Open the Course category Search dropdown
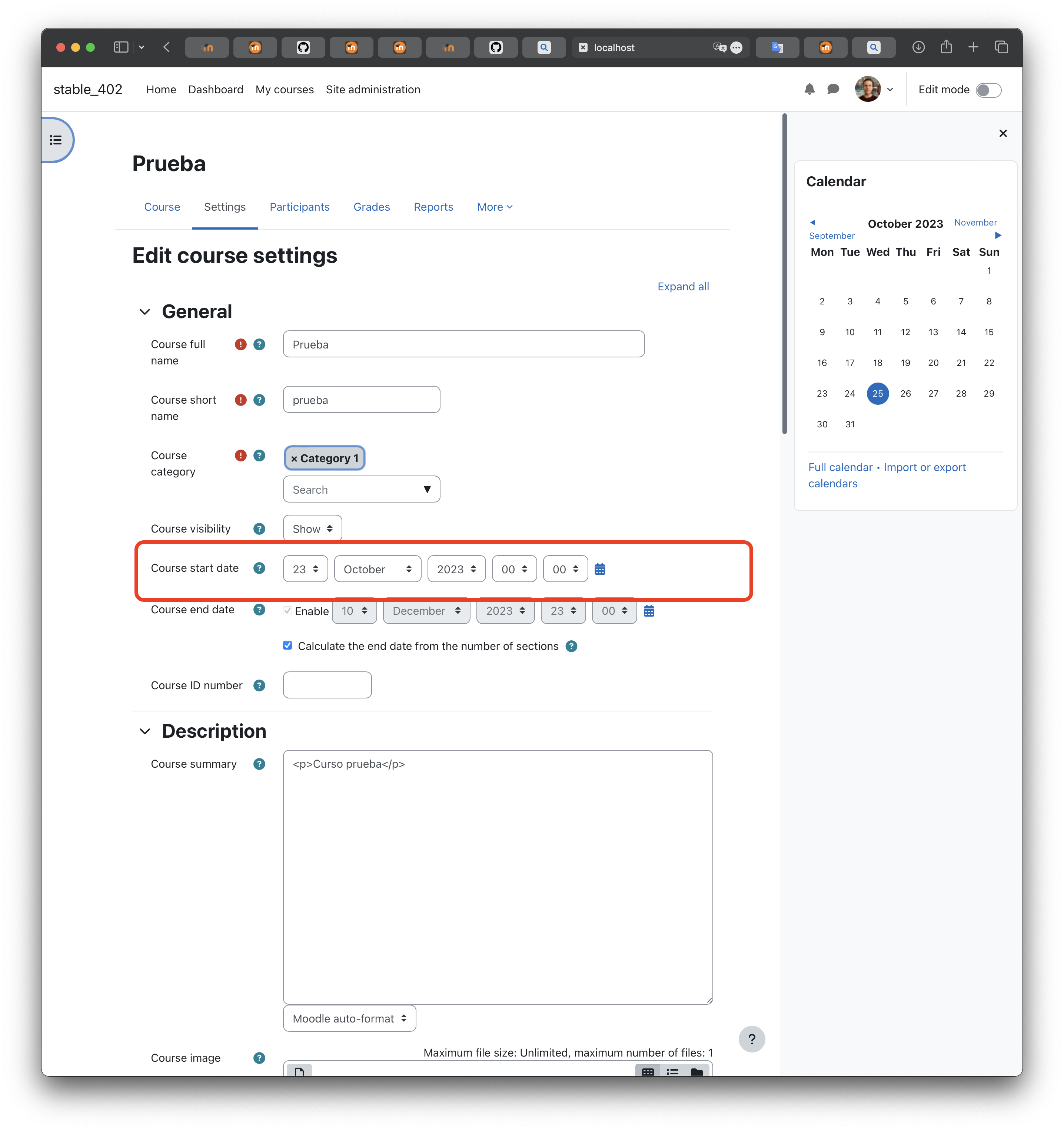The width and height of the screenshot is (1064, 1131). point(361,489)
